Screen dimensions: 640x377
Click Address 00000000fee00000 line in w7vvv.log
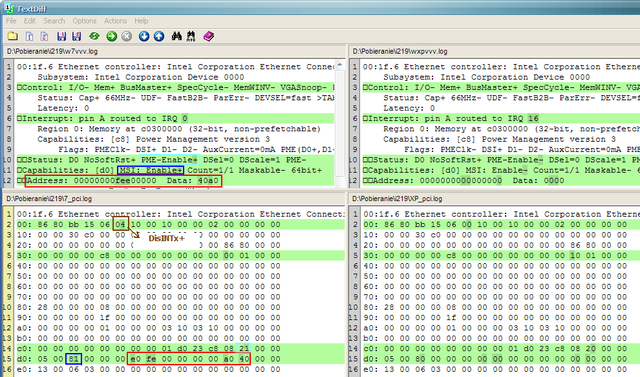[123, 181]
